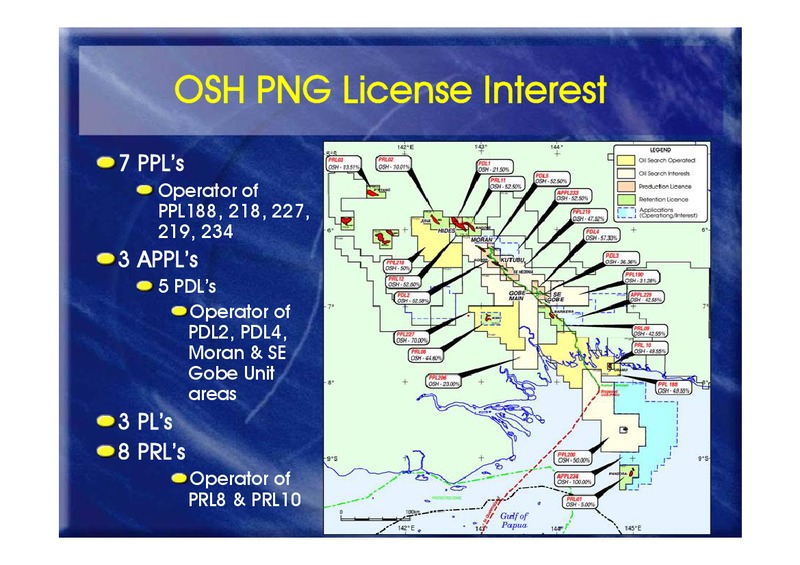Pick the cream Oil Search Interests legend swatch
Screen dimensions: 800x565
coord(626,174)
